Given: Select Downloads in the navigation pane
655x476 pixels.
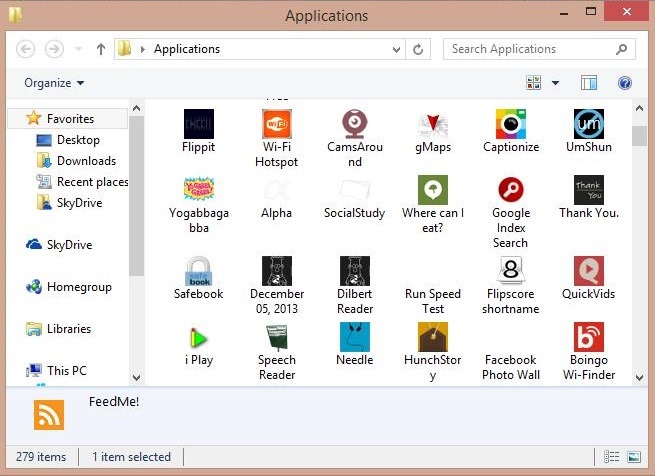Looking at the screenshot, I should (86, 161).
